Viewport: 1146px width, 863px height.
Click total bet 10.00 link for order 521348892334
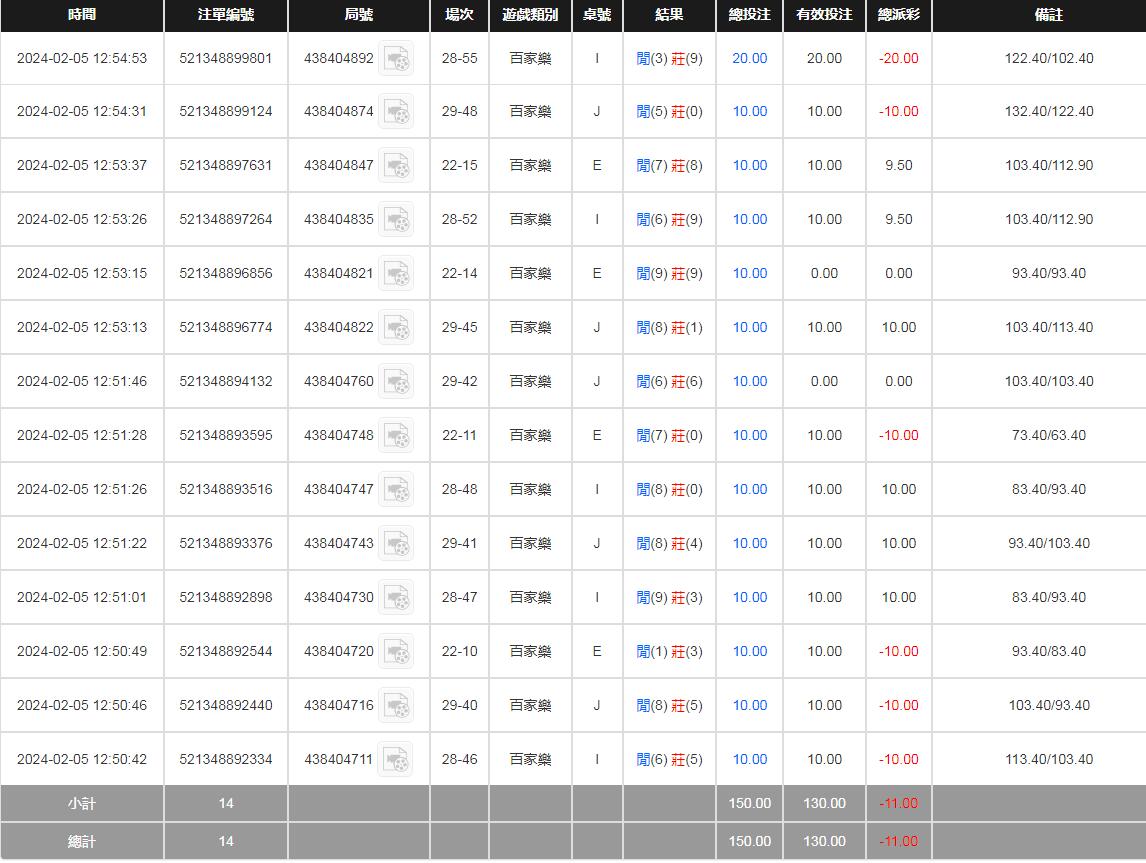pos(750,760)
